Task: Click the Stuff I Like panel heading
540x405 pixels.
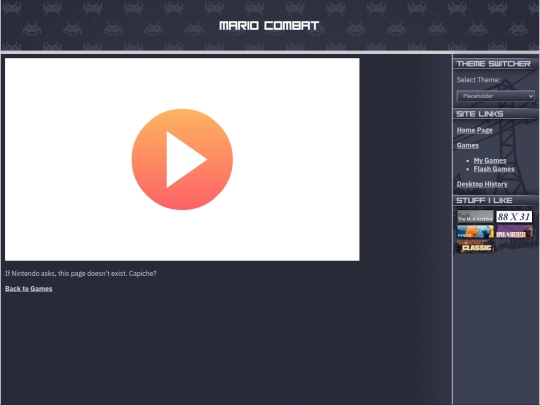Action: coord(484,200)
